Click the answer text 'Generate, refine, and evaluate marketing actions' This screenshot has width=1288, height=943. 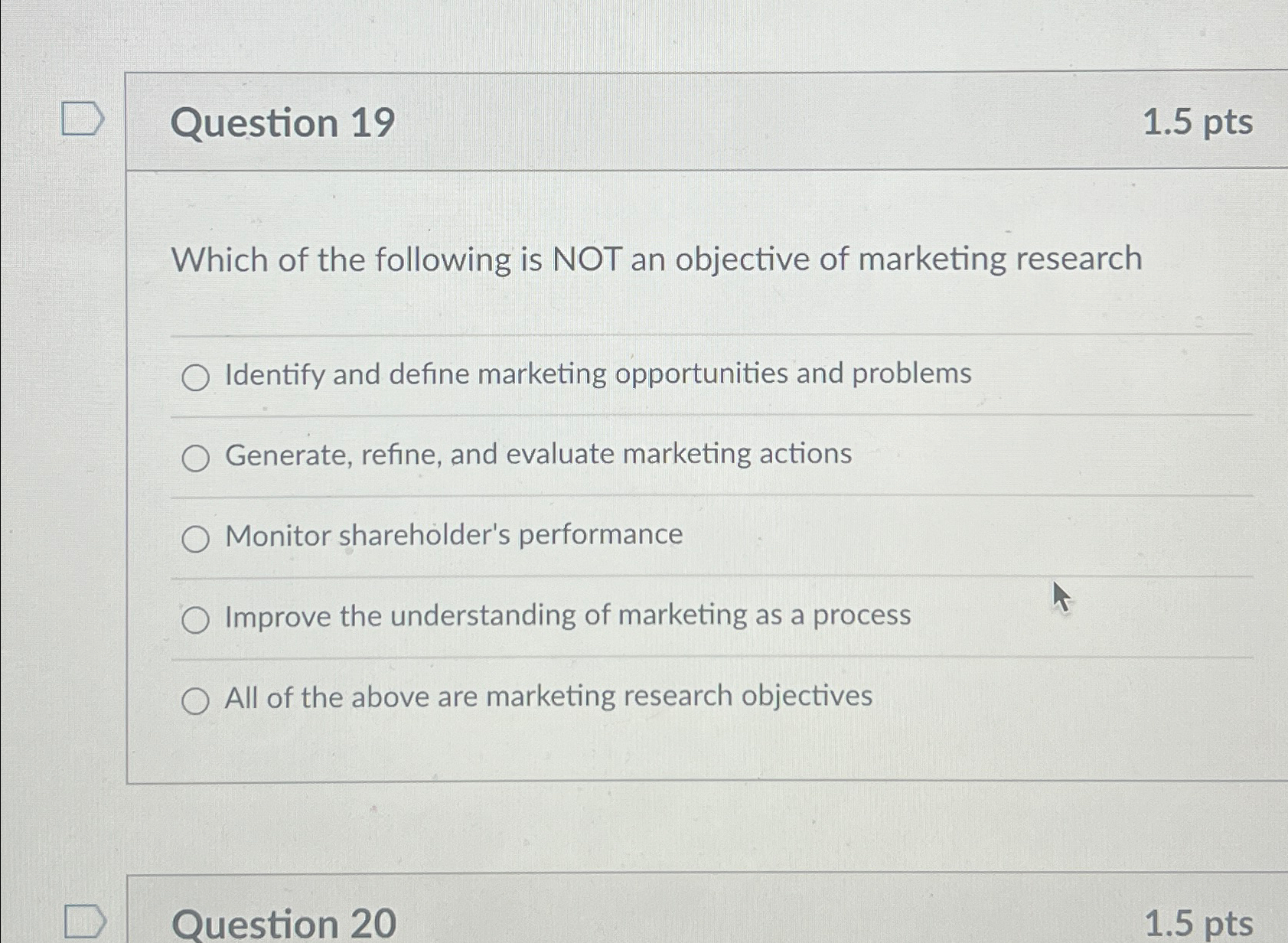(x=537, y=455)
